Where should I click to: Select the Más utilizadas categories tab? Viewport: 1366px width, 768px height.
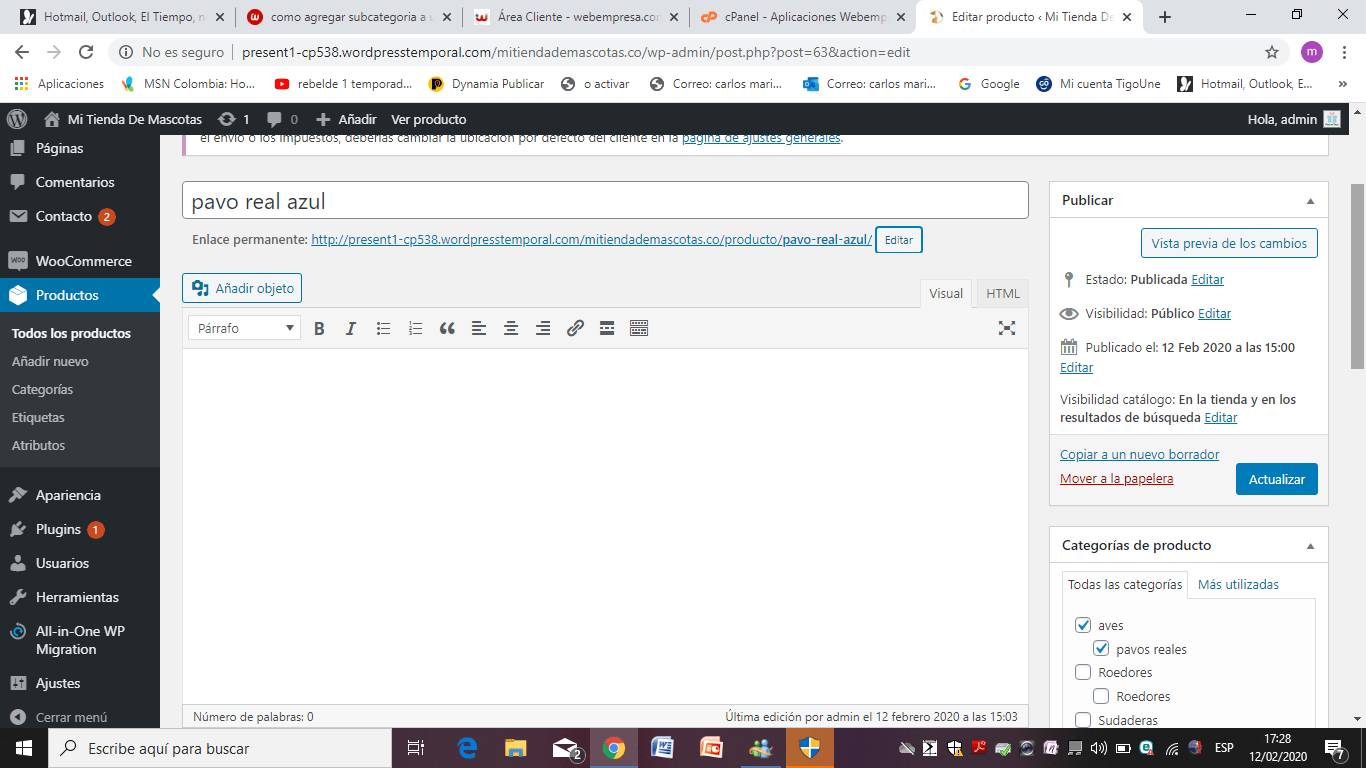[x=1238, y=584]
